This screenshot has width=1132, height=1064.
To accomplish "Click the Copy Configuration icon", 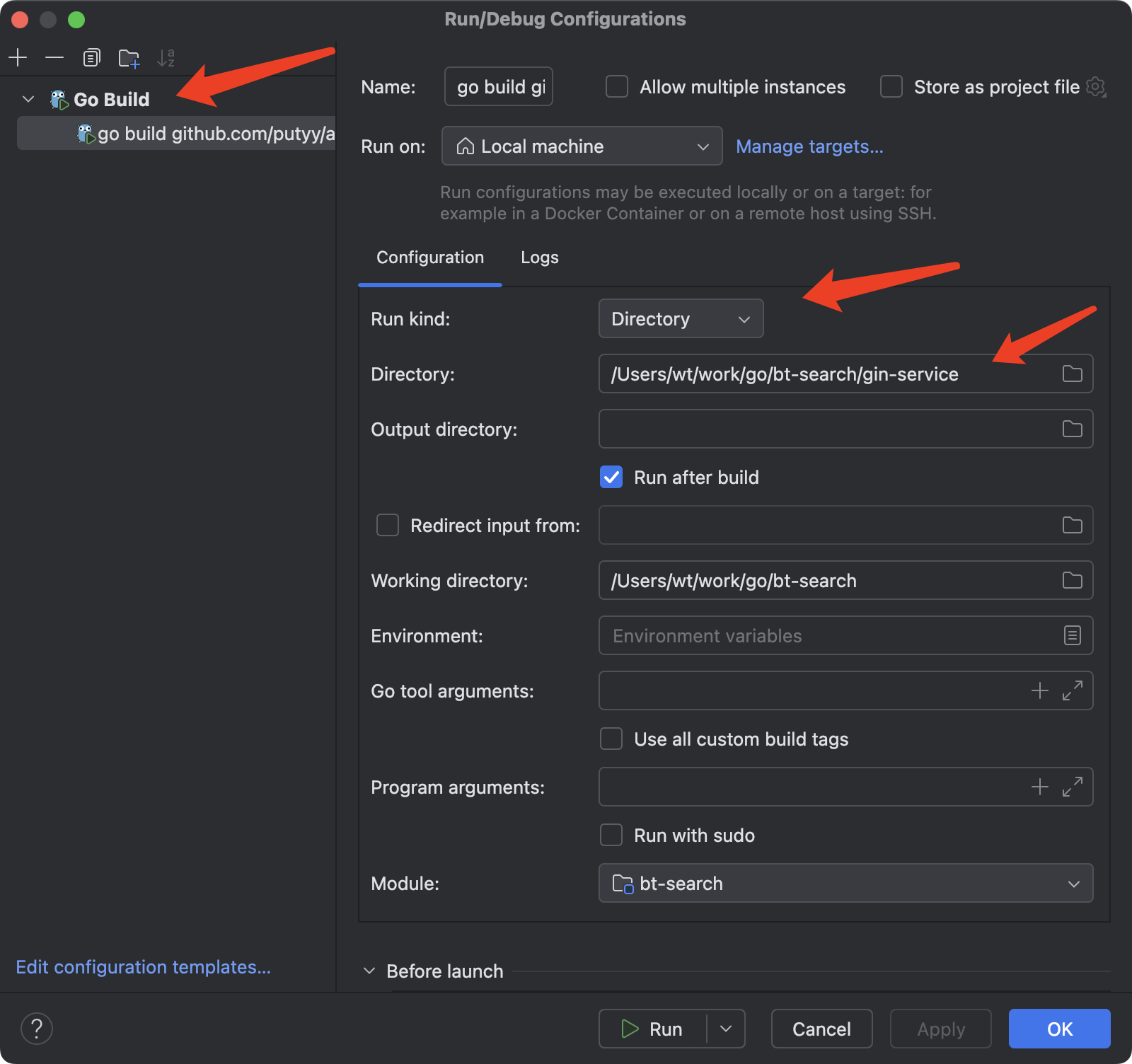I will [91, 57].
